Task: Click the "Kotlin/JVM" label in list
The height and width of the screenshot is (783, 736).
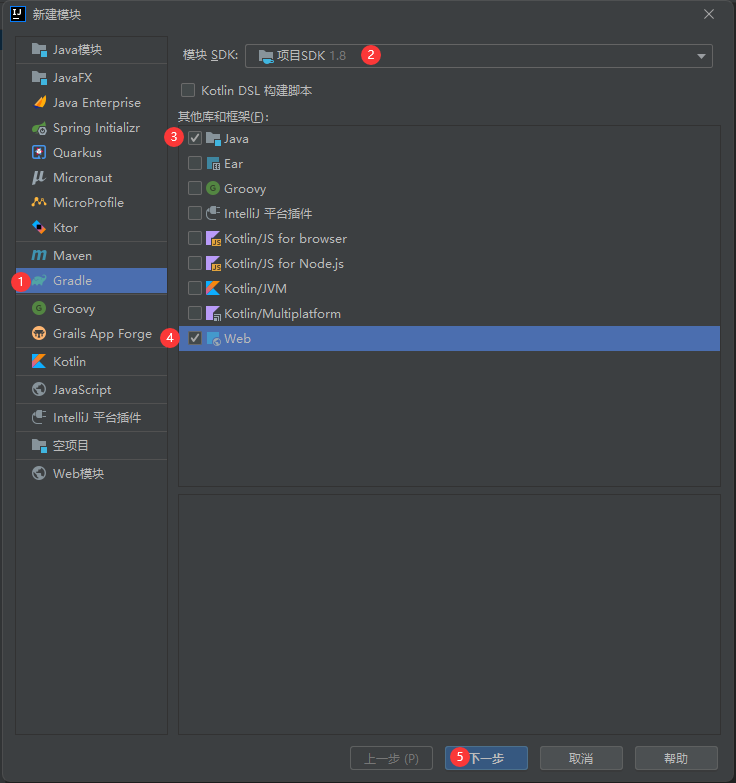Action: pos(255,289)
